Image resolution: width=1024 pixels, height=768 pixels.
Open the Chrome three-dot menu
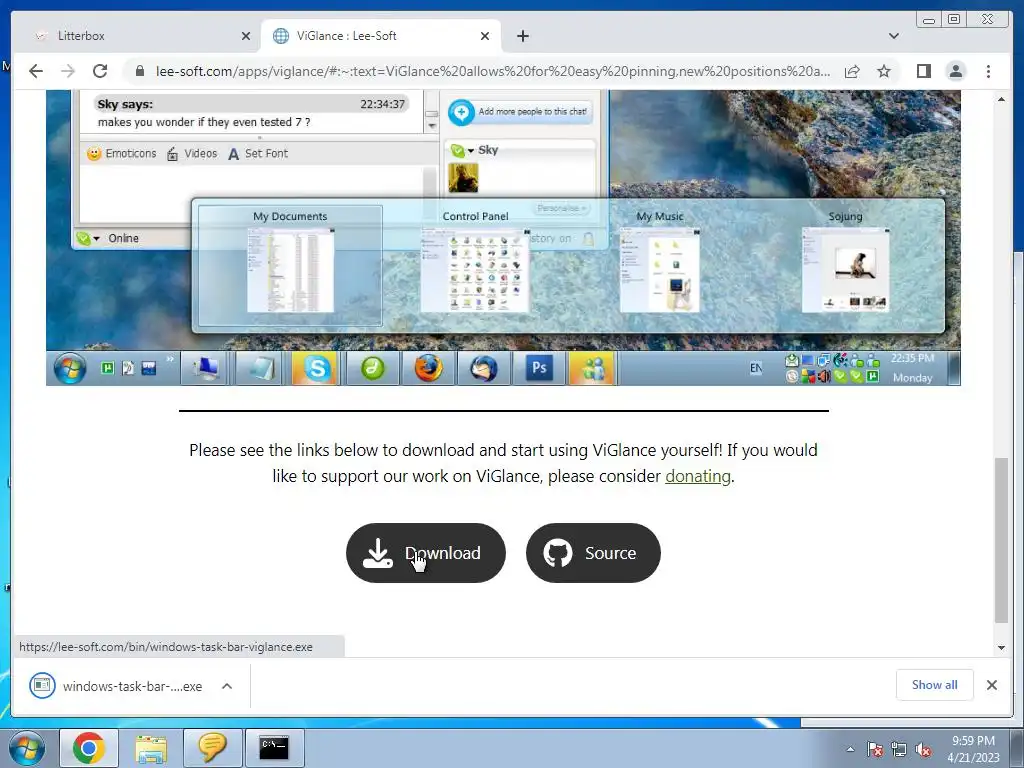pyautogui.click(x=988, y=71)
